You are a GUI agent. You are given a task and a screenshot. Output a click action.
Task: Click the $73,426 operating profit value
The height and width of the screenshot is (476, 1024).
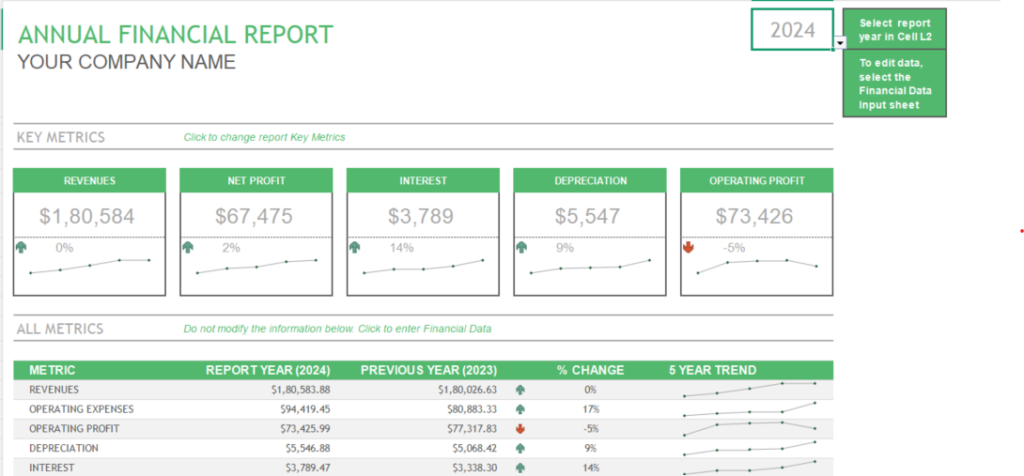pos(754,216)
